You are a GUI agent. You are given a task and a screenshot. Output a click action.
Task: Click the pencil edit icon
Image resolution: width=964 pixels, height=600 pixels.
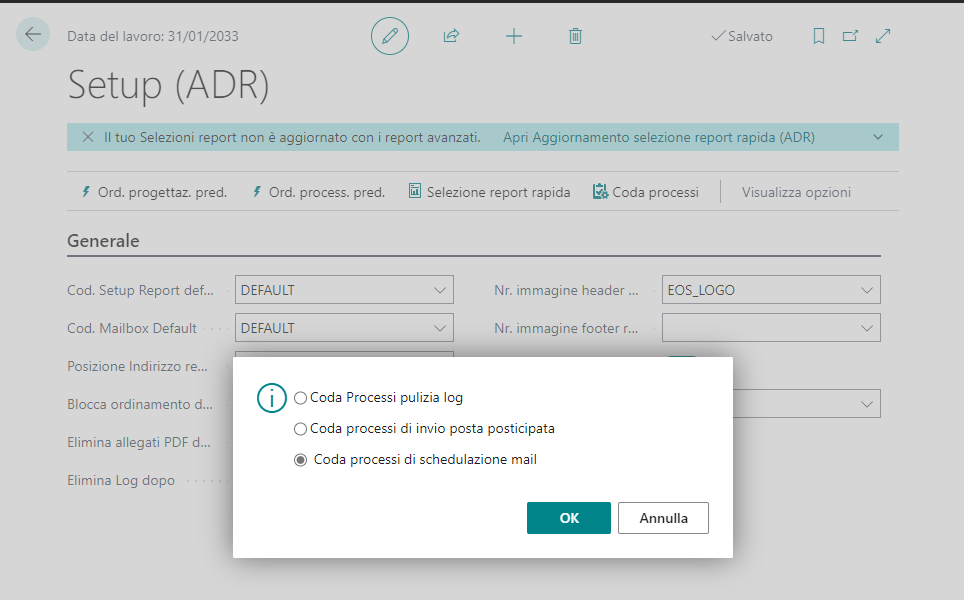click(x=390, y=36)
